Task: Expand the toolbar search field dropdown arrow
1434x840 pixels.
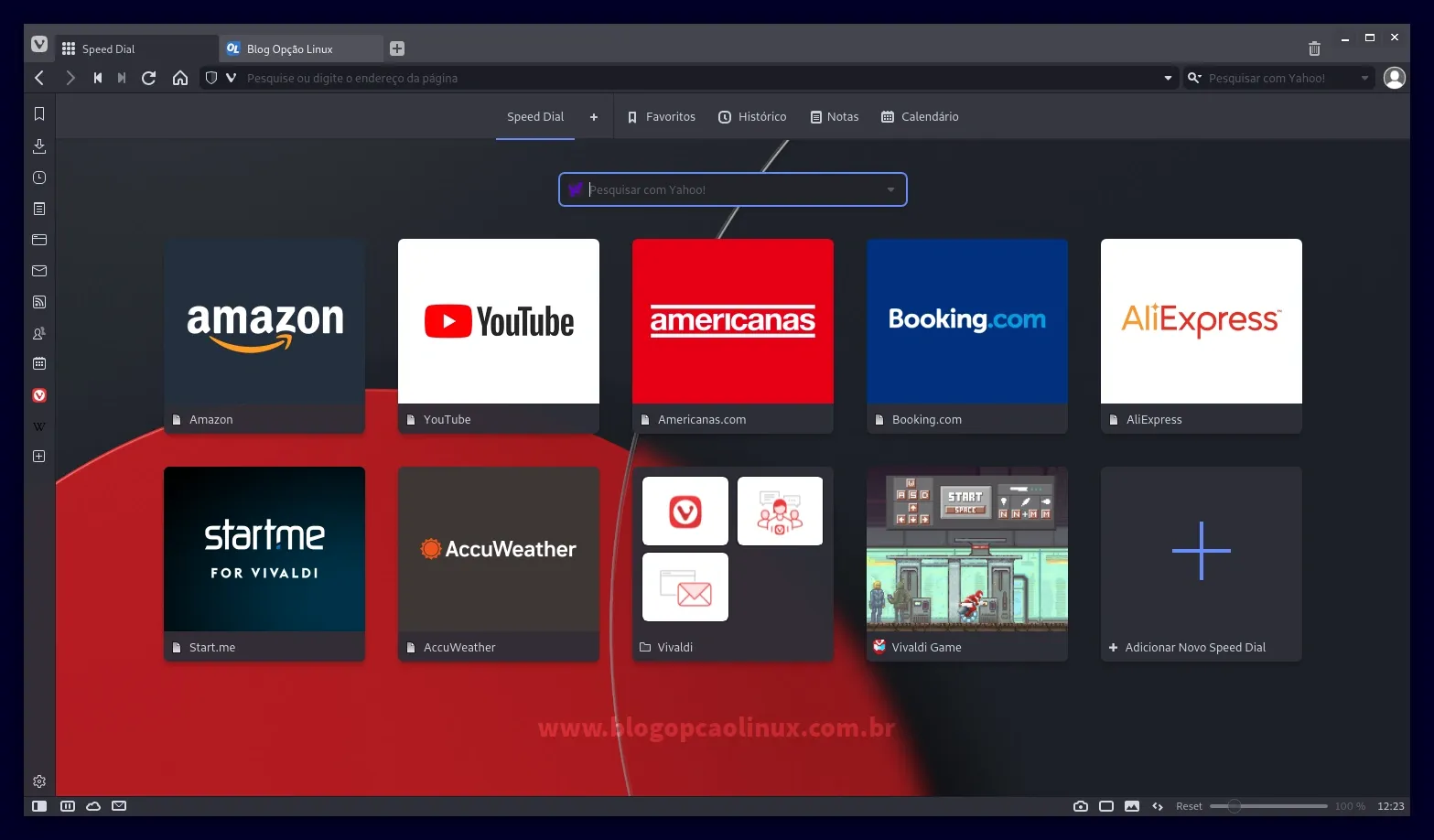Action: [1364, 78]
